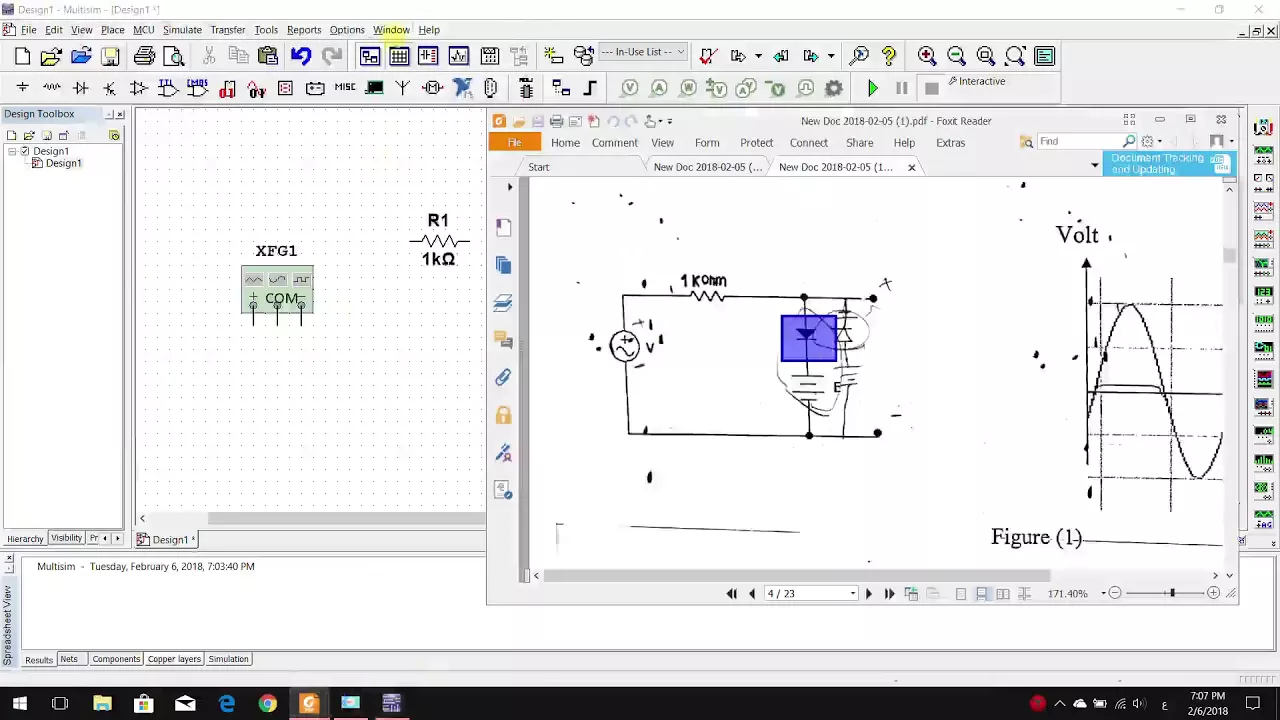Viewport: 1280px width, 720px height.
Task: Click the zoom in plus button in Foxit
Action: 1213,594
